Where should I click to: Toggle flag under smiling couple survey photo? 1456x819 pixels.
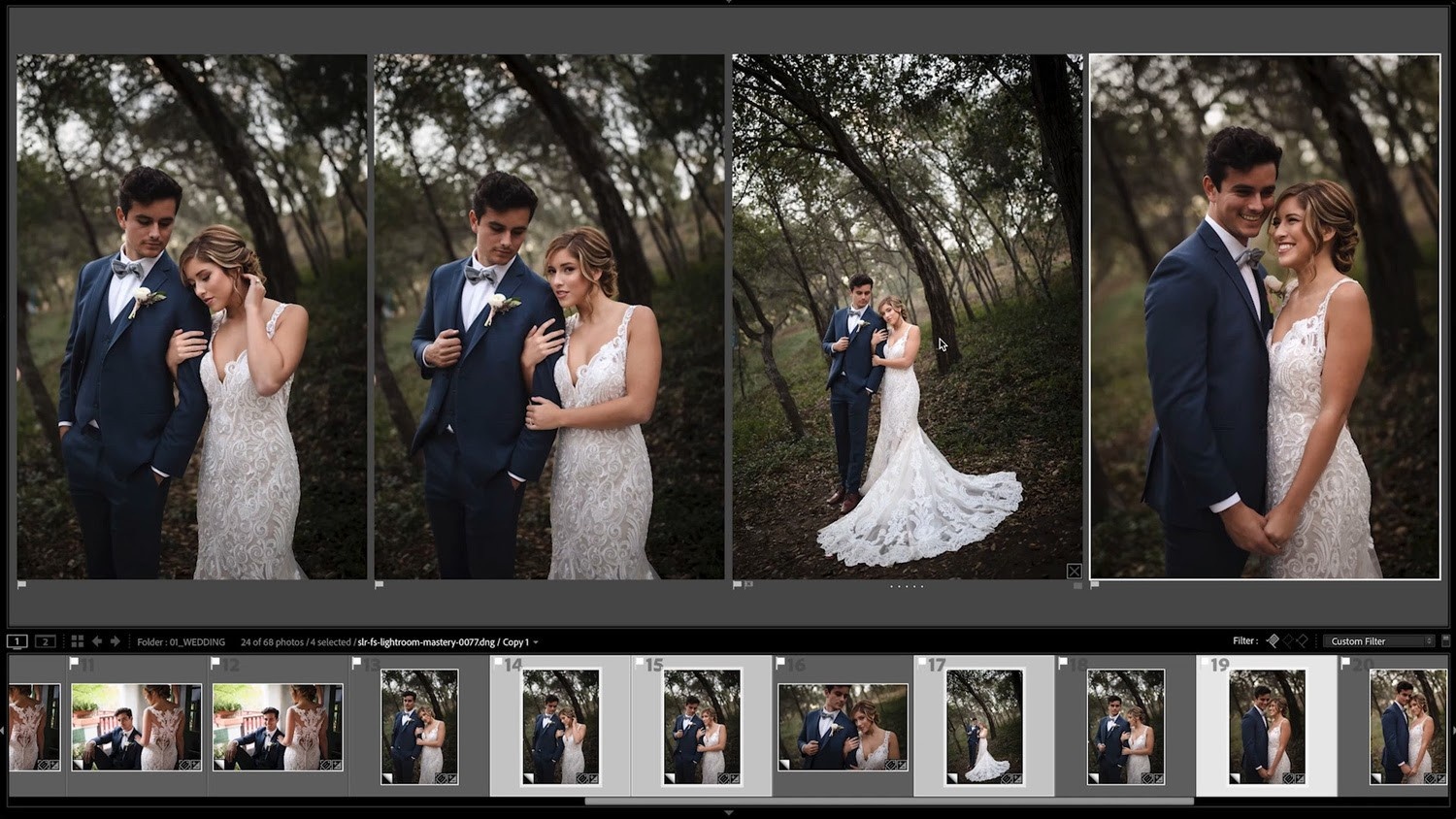click(1095, 585)
